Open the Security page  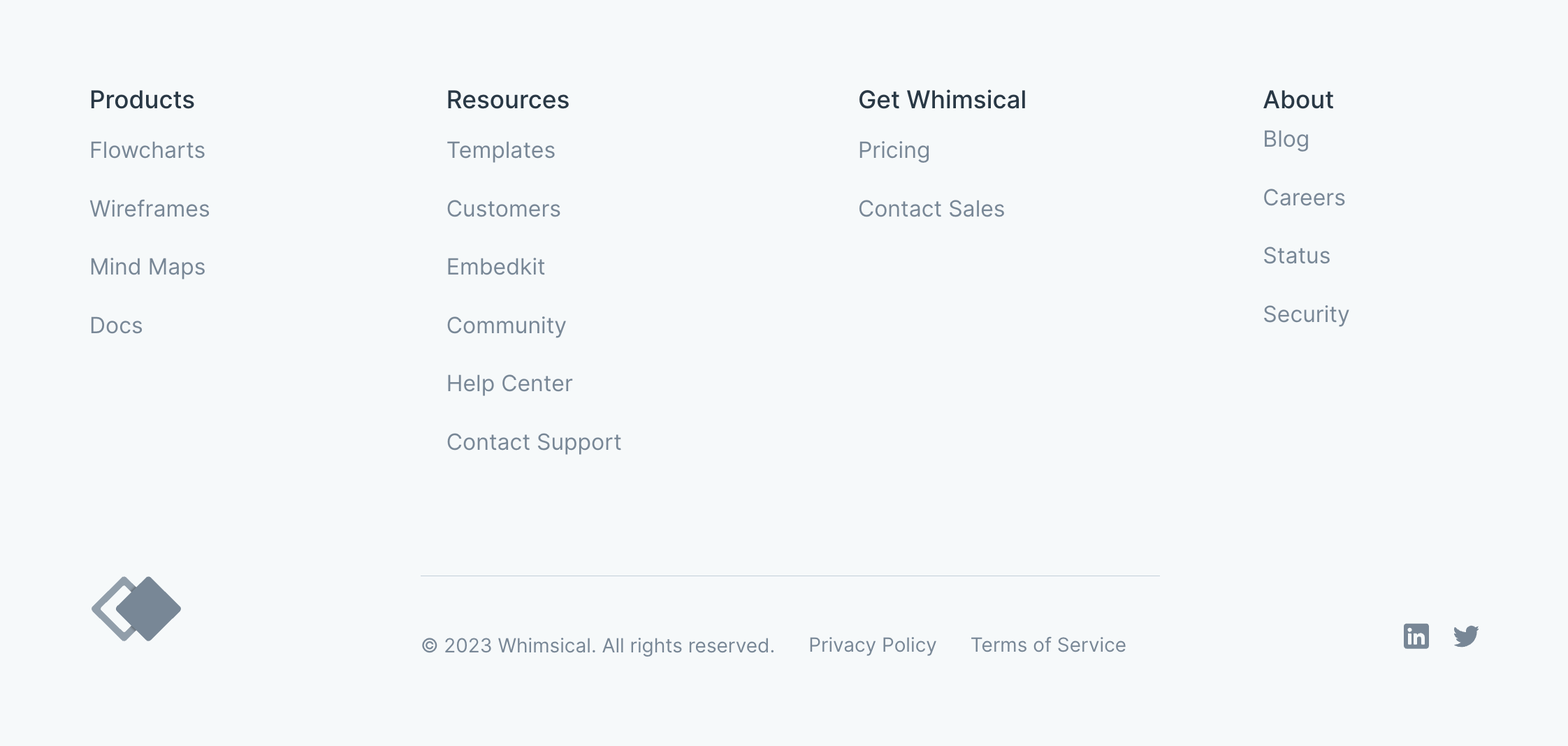point(1306,314)
